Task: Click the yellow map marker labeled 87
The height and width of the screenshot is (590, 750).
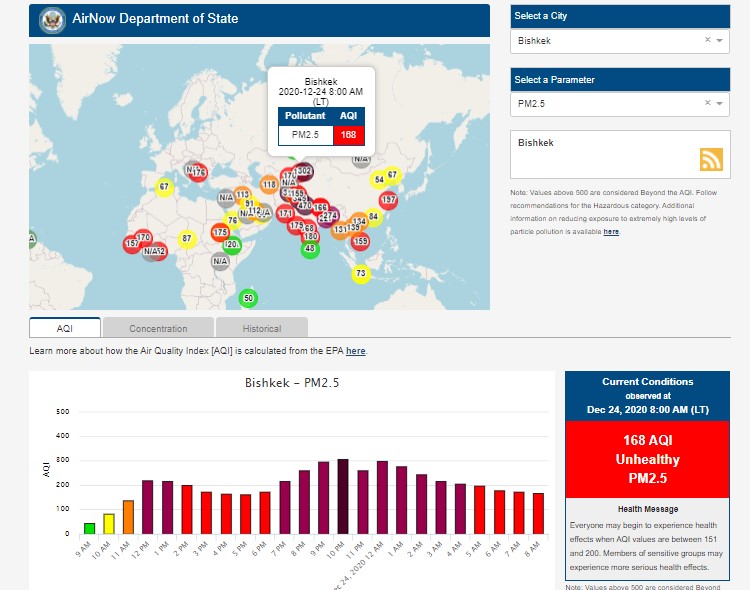Action: [186, 239]
